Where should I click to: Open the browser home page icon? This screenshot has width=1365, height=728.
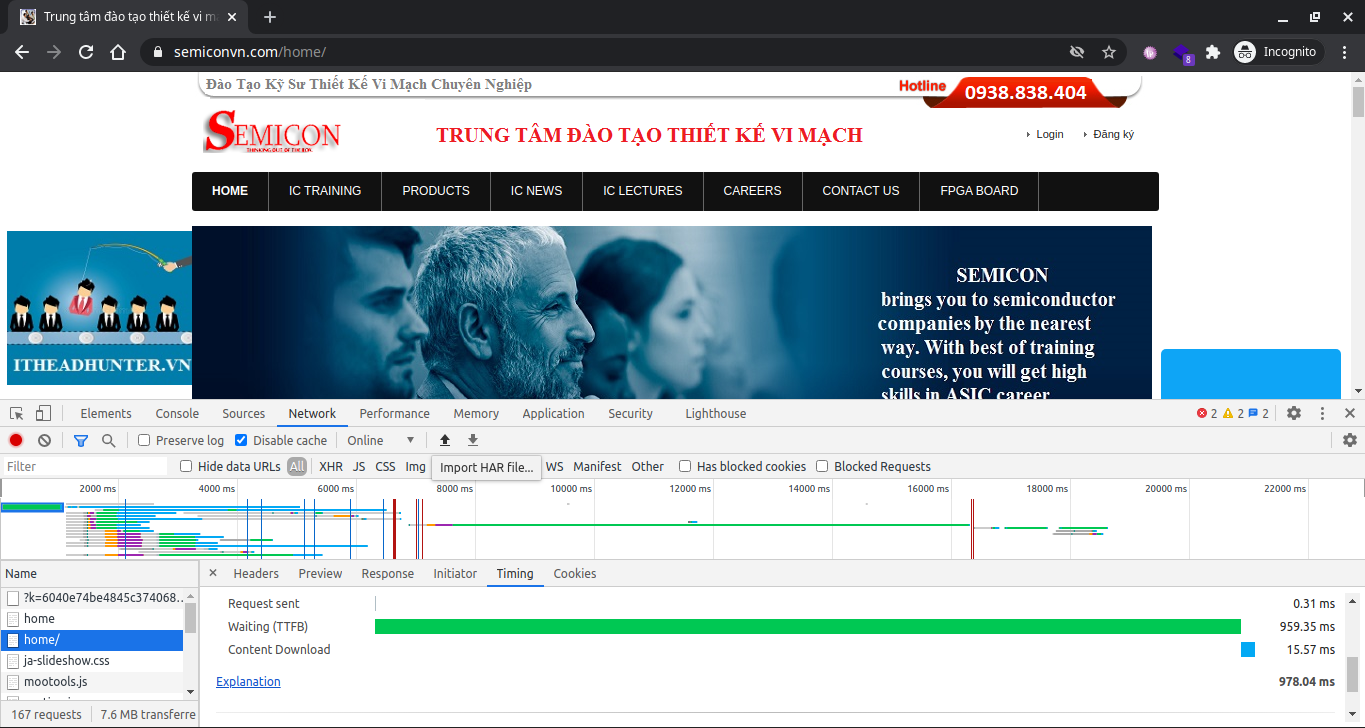118,52
